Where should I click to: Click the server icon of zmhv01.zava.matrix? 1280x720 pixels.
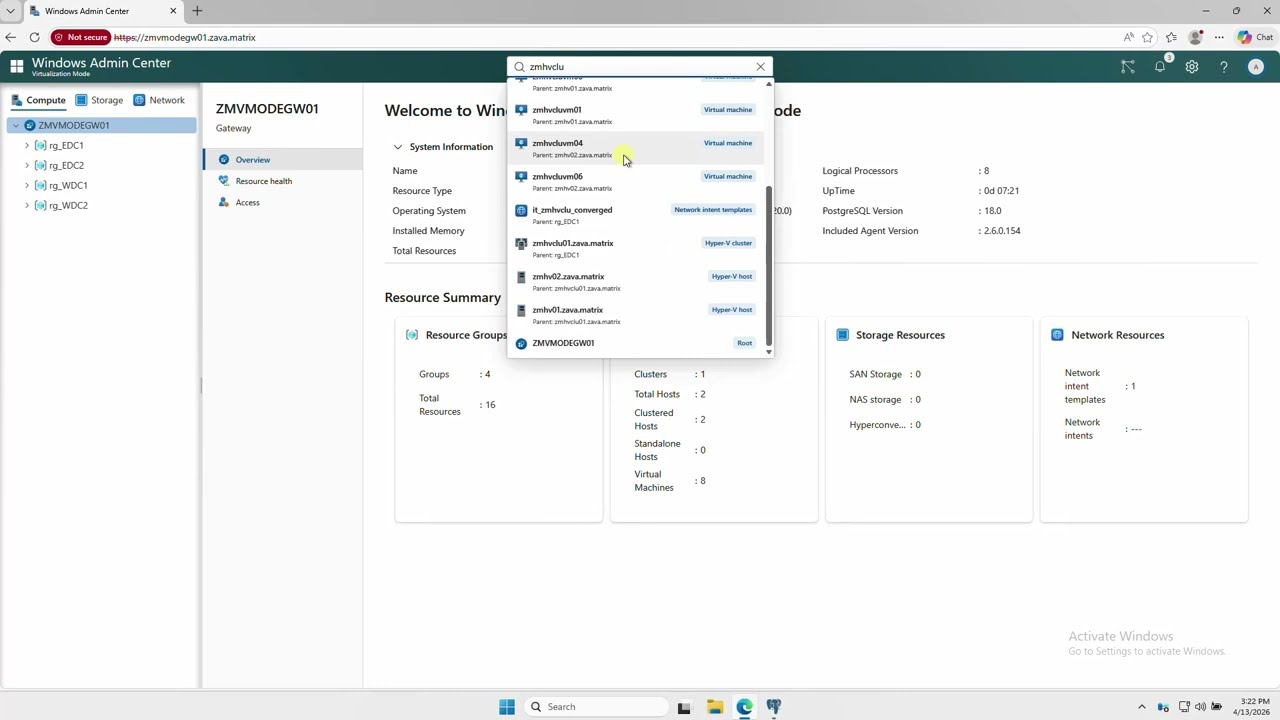tap(521, 310)
